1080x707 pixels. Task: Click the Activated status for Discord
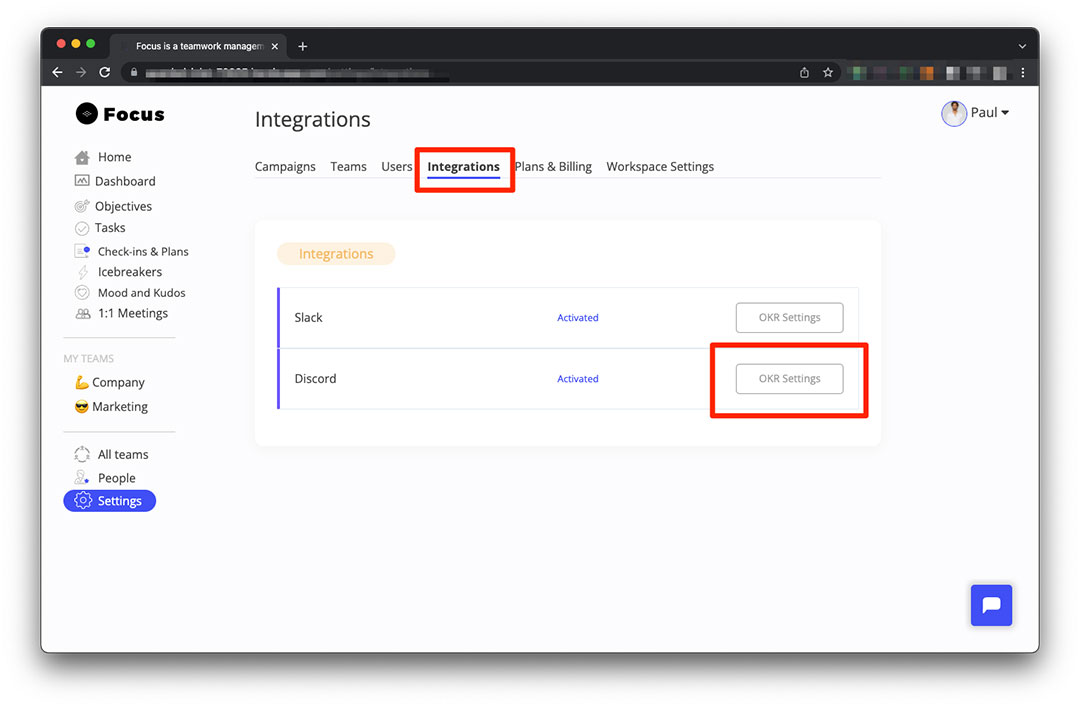tap(578, 379)
